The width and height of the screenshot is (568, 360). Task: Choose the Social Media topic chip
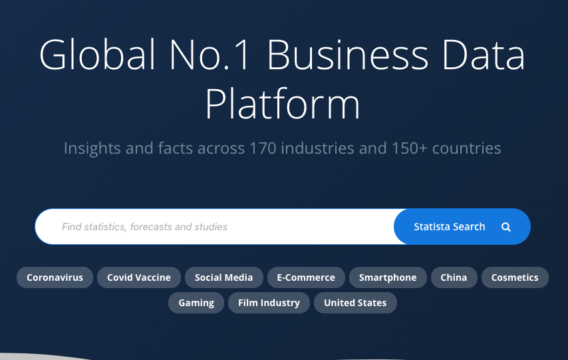tap(224, 277)
